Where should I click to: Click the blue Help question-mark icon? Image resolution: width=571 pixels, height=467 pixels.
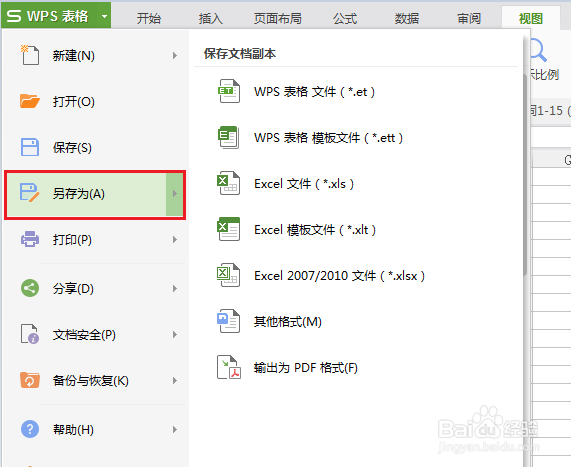(x=29, y=429)
